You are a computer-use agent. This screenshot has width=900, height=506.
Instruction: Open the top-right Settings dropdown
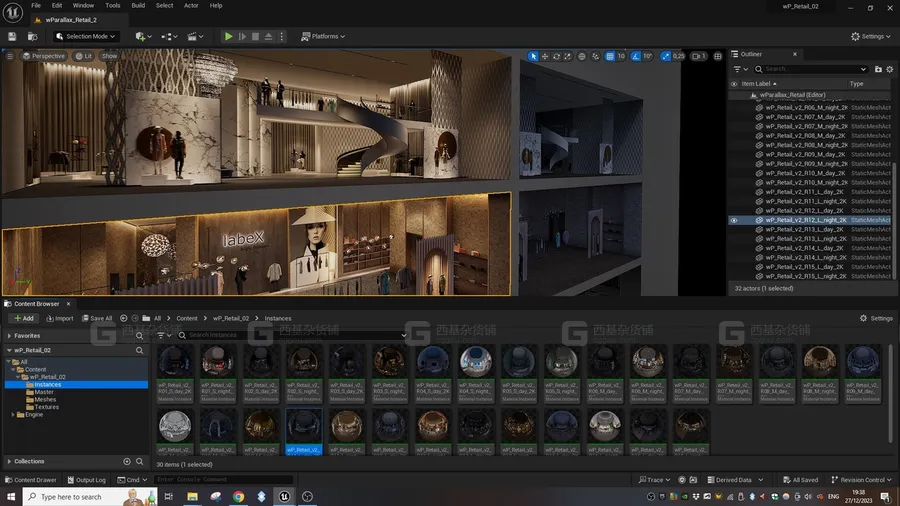click(x=871, y=36)
